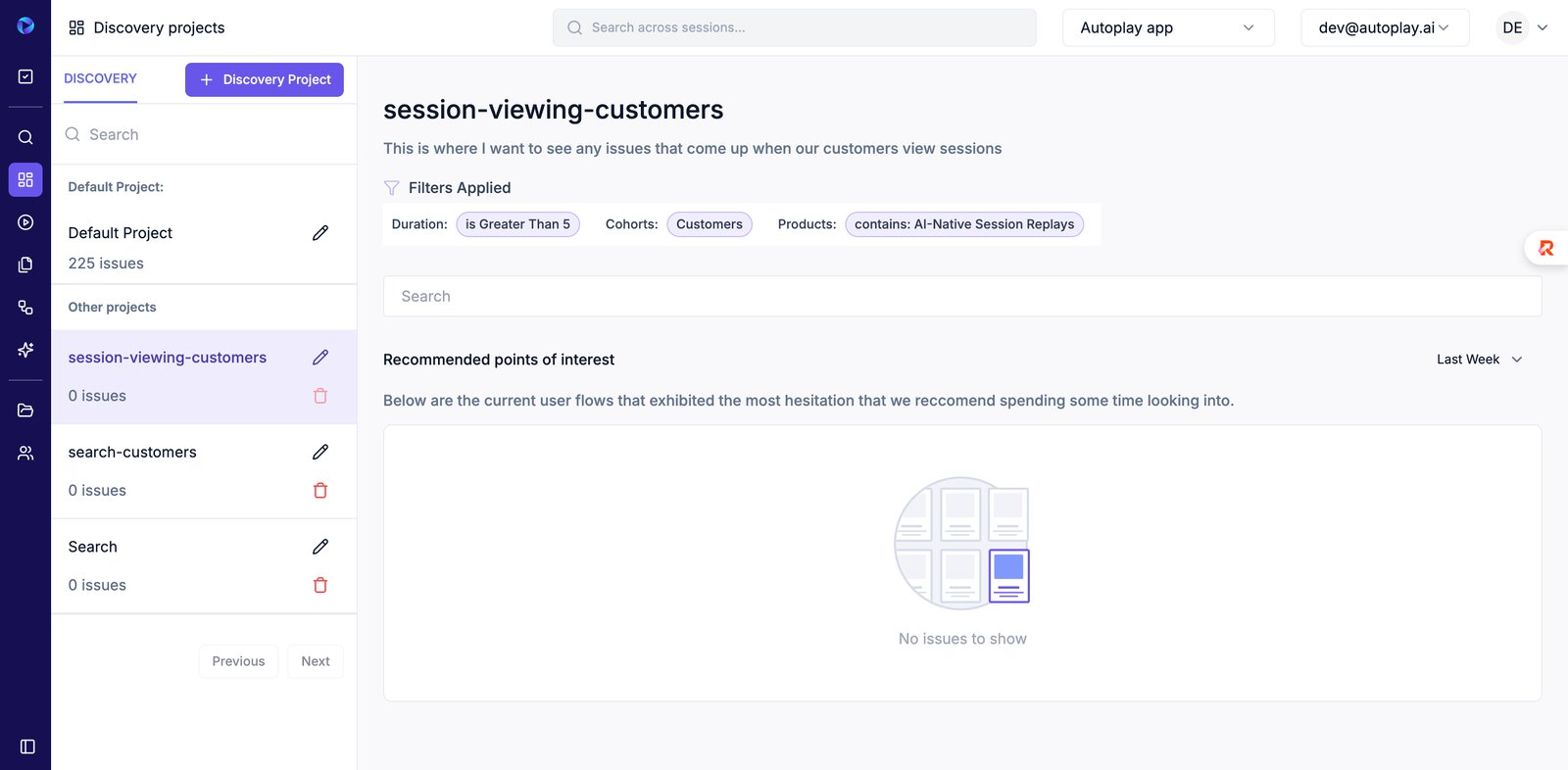The image size is (1568, 770).
Task: Click the edit pencil for Default Project
Action: pos(320,233)
